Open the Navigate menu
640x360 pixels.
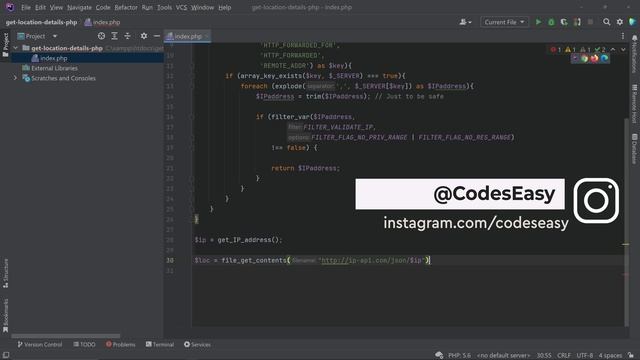click(79, 7)
